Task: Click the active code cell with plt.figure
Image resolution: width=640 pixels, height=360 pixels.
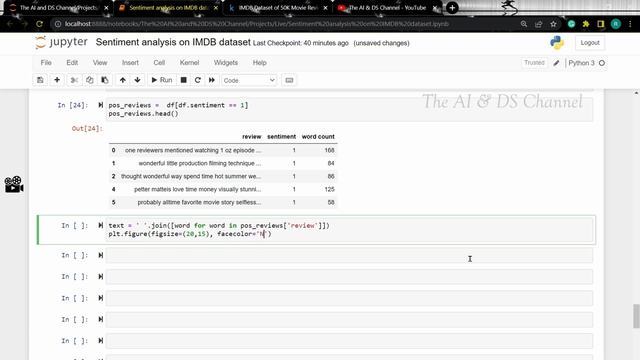Action: (349, 230)
